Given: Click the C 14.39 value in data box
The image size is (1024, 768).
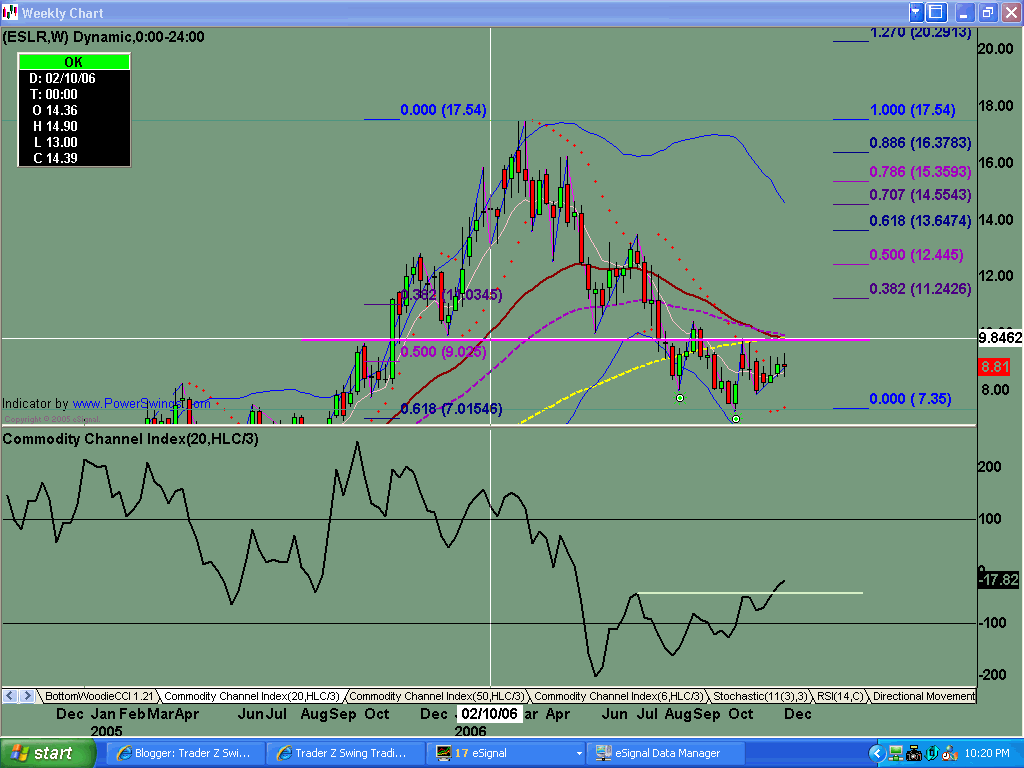Looking at the screenshot, I should coord(55,158).
